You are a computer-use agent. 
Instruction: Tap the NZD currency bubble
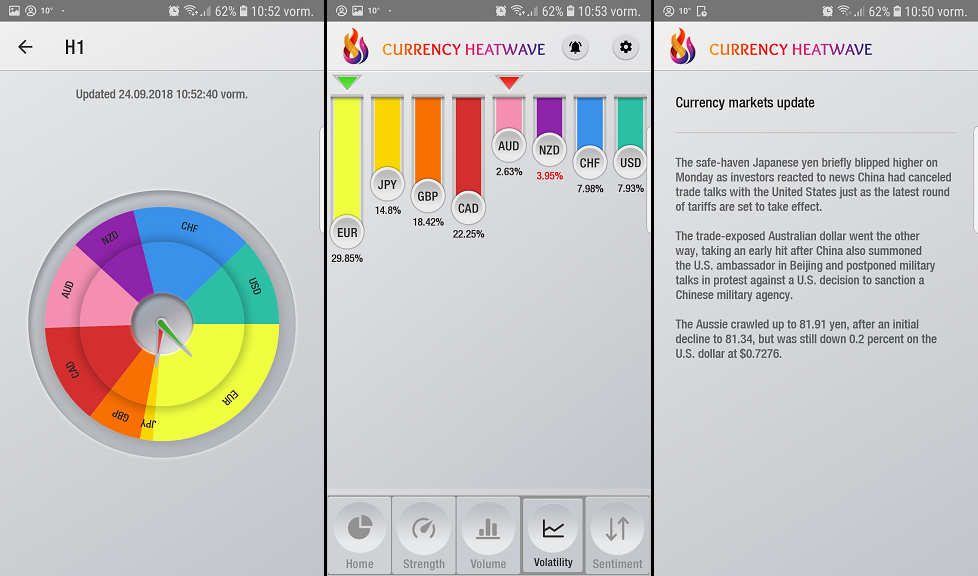(550, 150)
